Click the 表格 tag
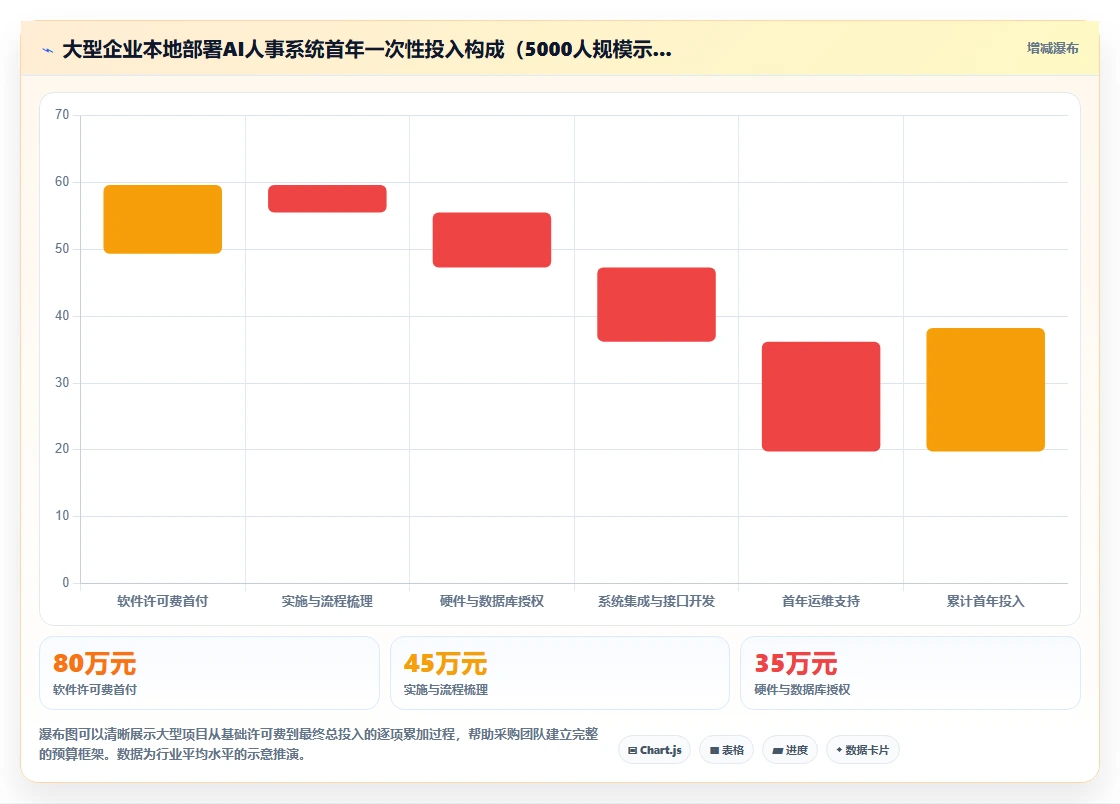Image resolution: width=1120 pixels, height=804 pixels. [x=726, y=750]
